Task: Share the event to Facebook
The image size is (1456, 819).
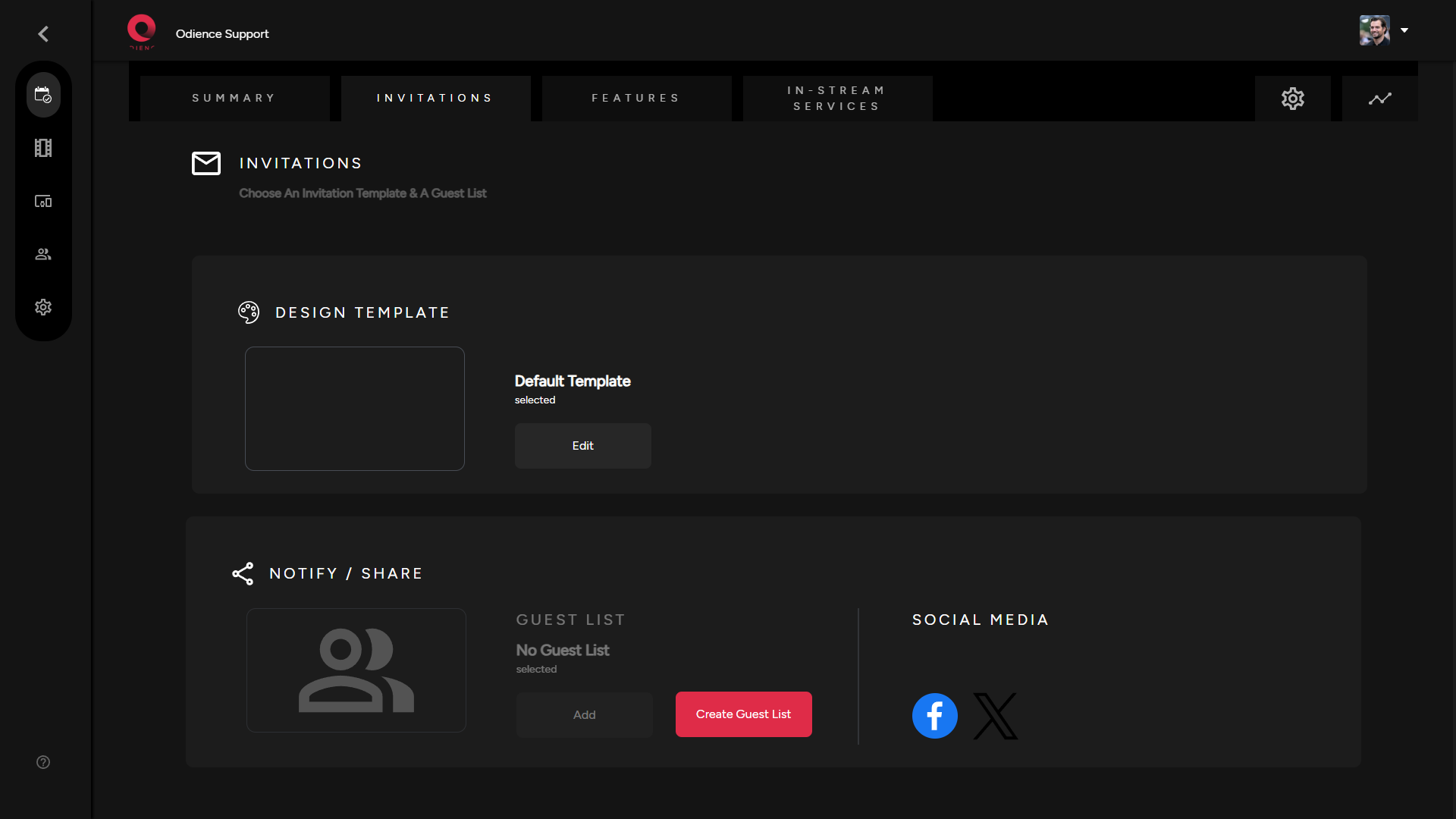Action: [934, 715]
